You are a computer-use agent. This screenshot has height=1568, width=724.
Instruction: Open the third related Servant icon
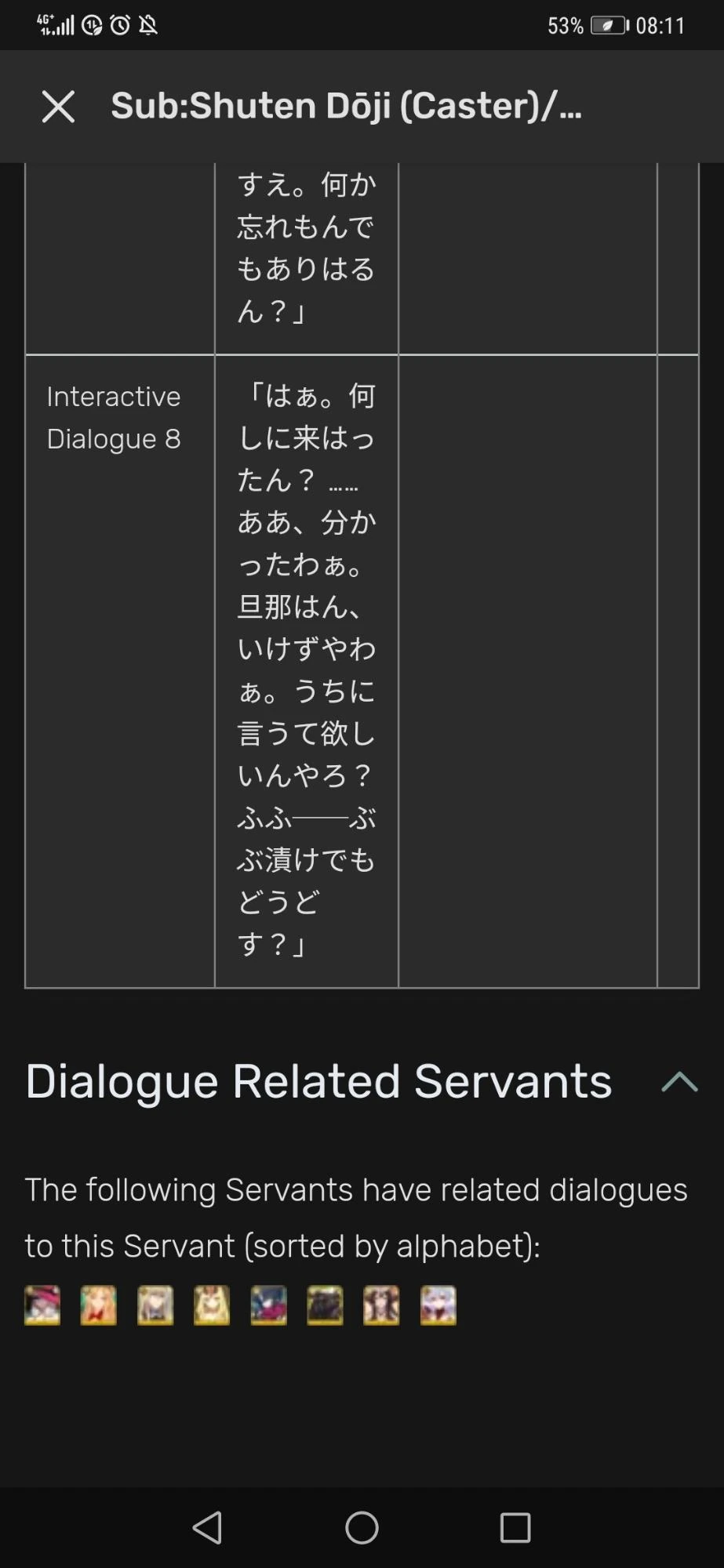tap(155, 1305)
